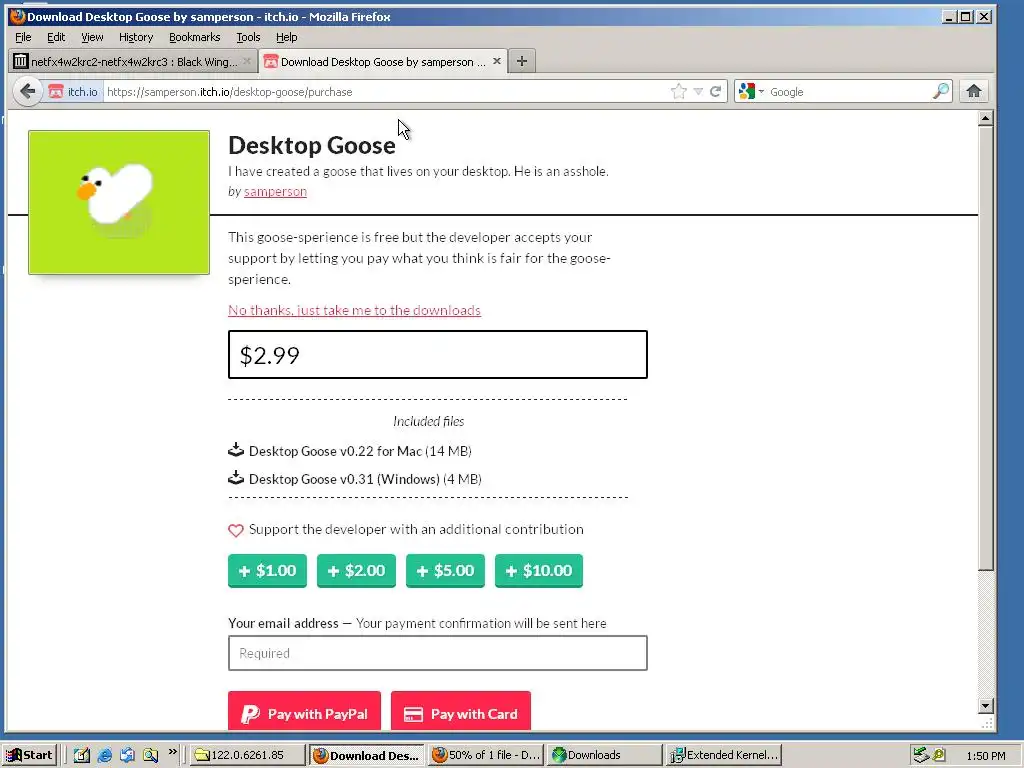The image size is (1024, 768).
Task: Switch to the 122.0.6261.85 folder taskbar item
Action: (248, 755)
